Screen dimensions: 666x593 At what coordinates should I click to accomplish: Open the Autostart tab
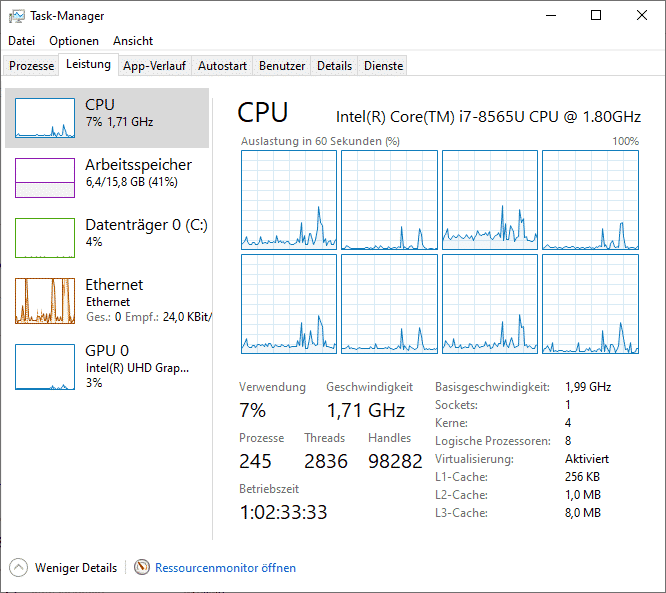point(222,66)
